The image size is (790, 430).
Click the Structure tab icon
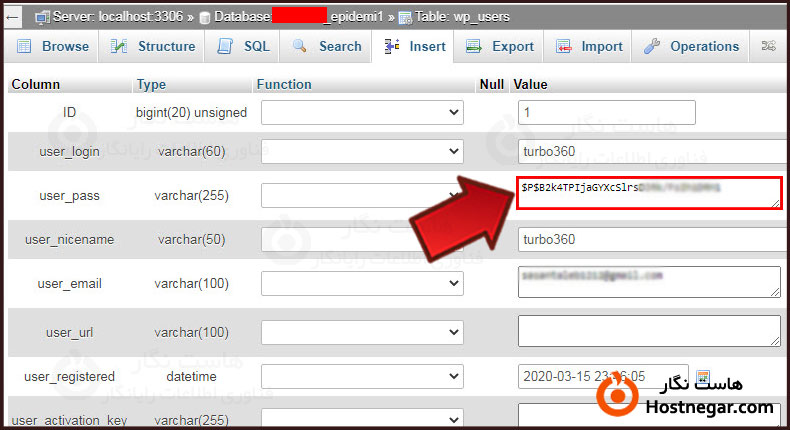click(120, 46)
